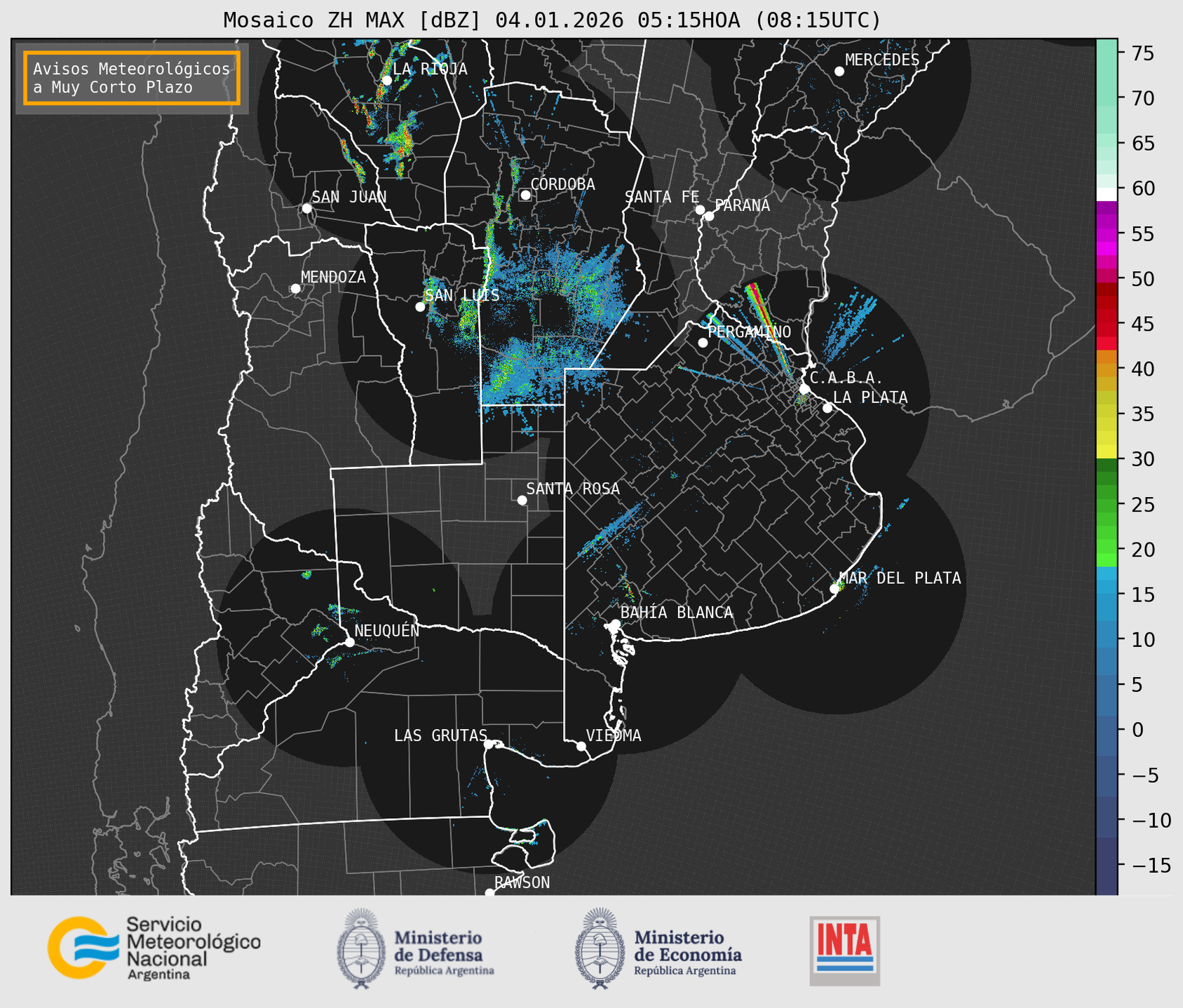This screenshot has height=1008, width=1183.
Task: Select the Viedma city marker
Action: [581, 746]
